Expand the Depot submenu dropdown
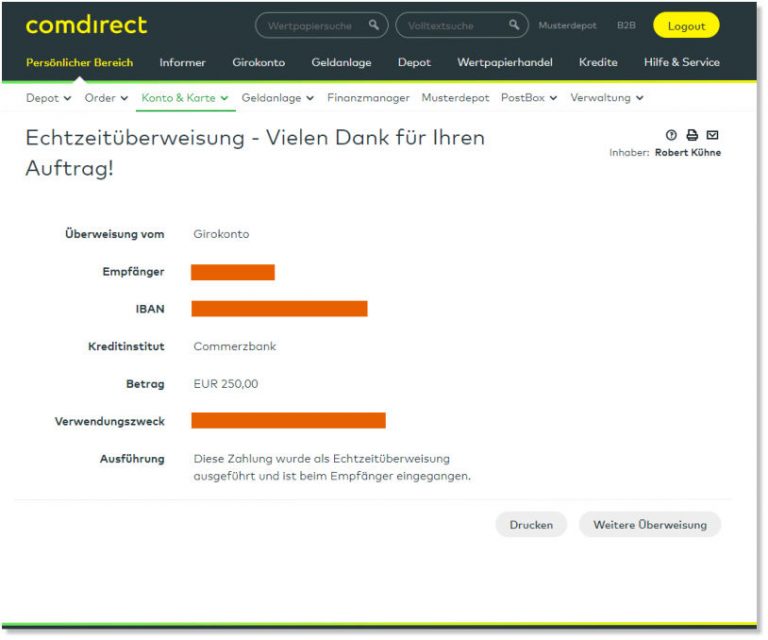 (48, 98)
